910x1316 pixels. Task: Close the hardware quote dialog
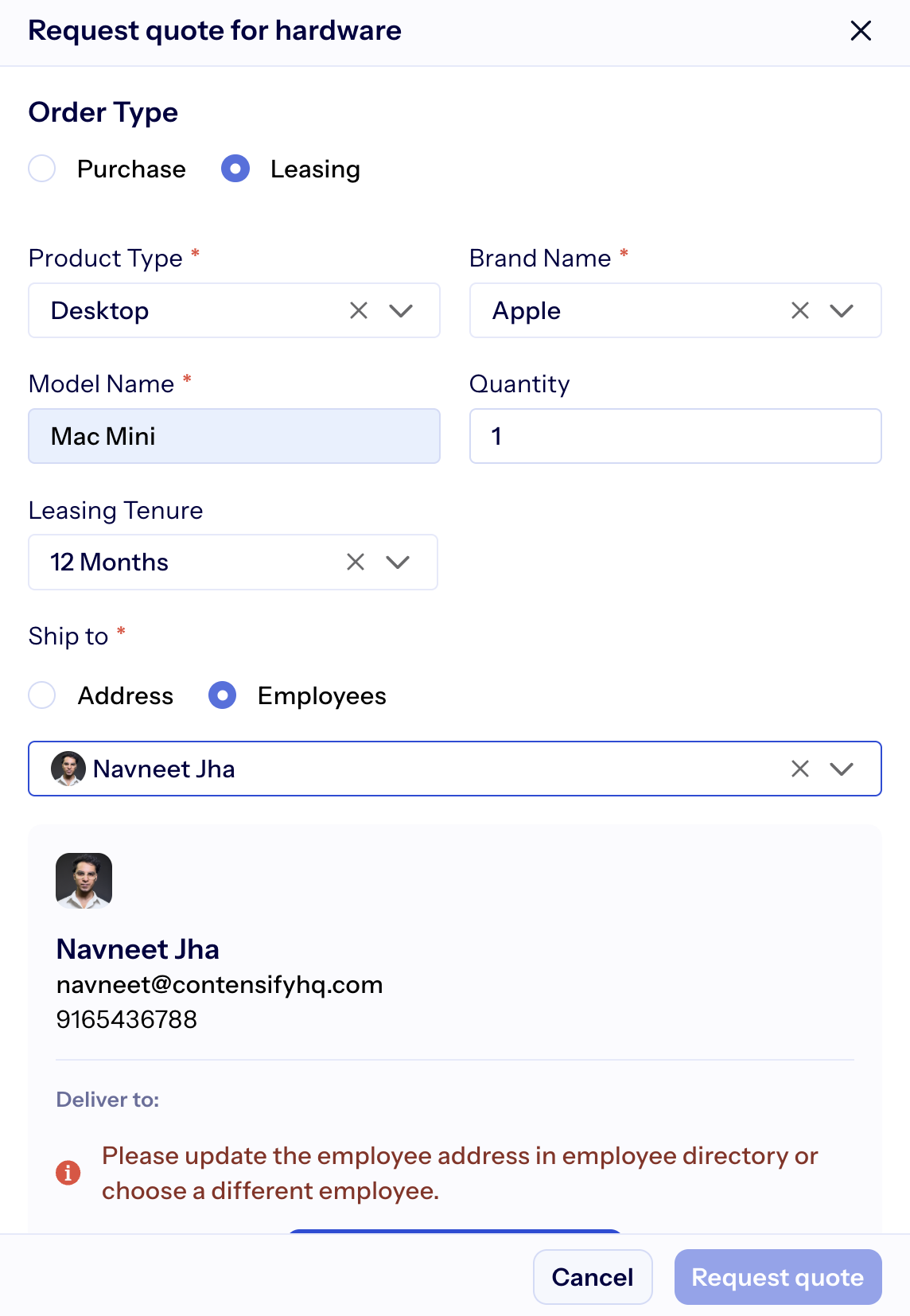tap(861, 31)
